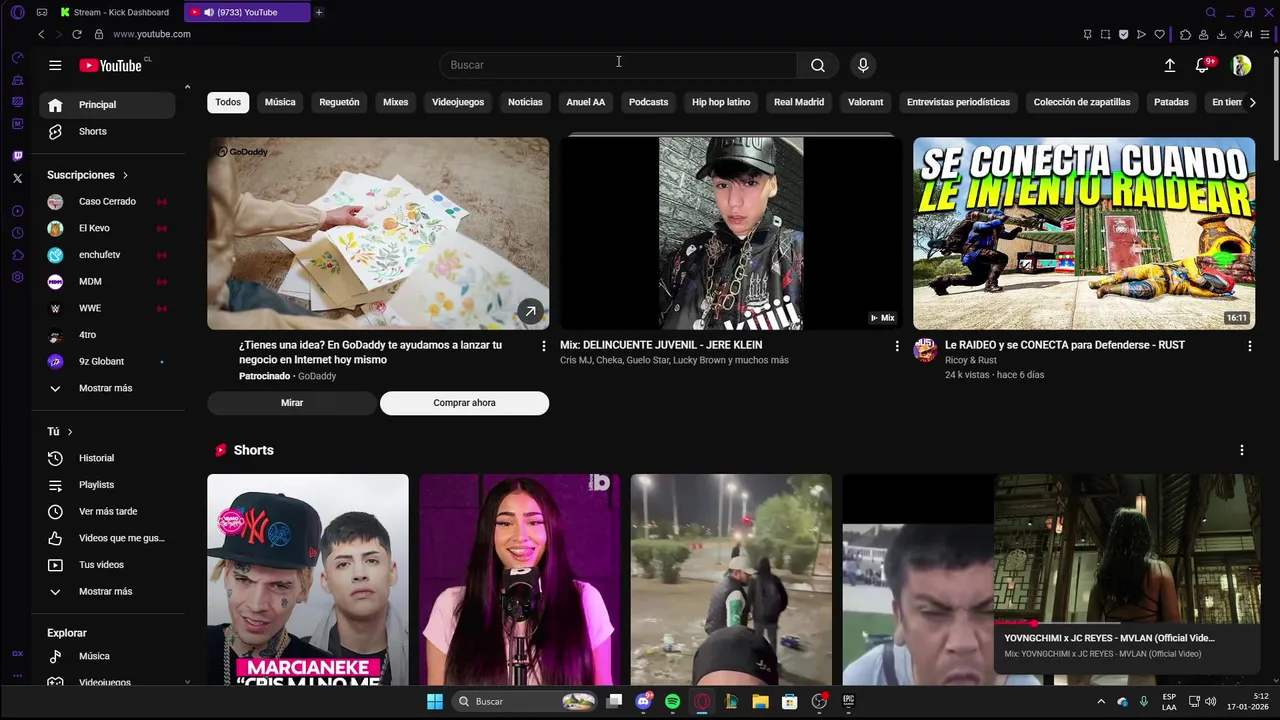Select the Hip hop latino chip
Viewport: 1280px width, 720px height.
[x=721, y=102]
